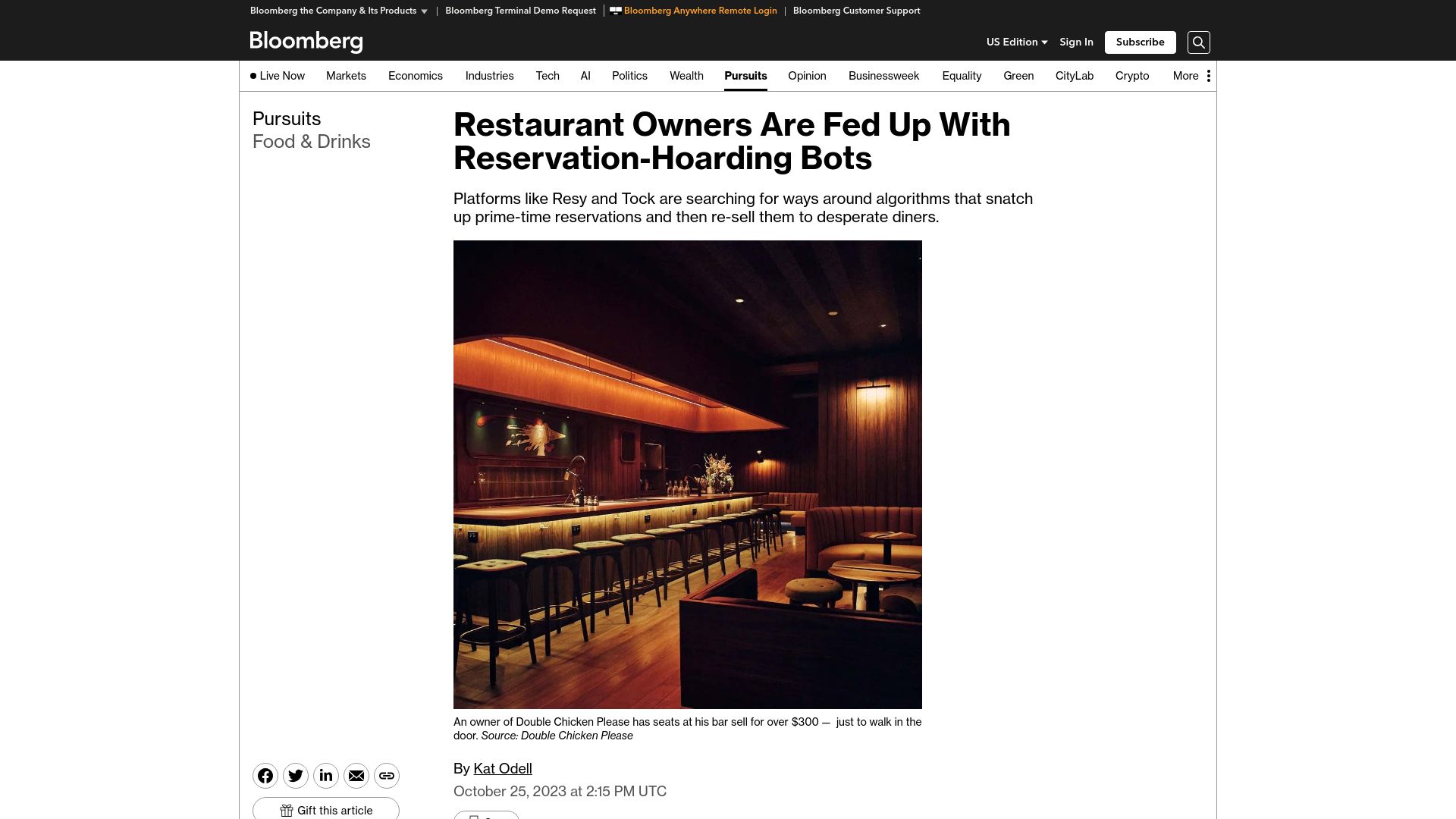
Task: Copy article link icon
Action: (x=387, y=776)
